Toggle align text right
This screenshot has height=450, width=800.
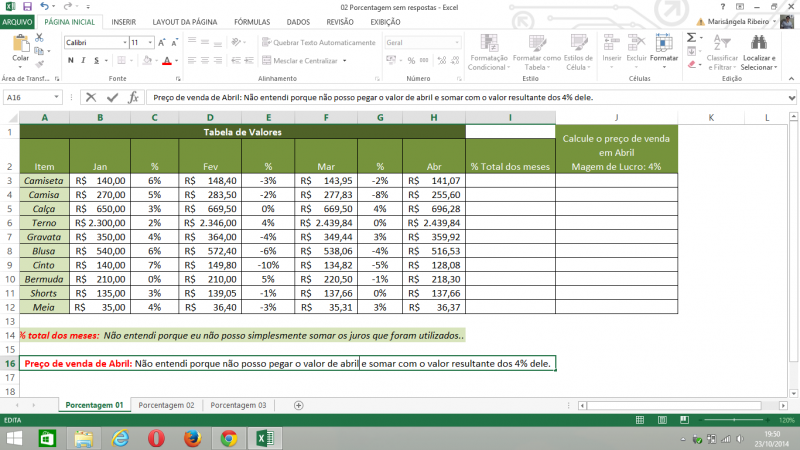click(218, 60)
